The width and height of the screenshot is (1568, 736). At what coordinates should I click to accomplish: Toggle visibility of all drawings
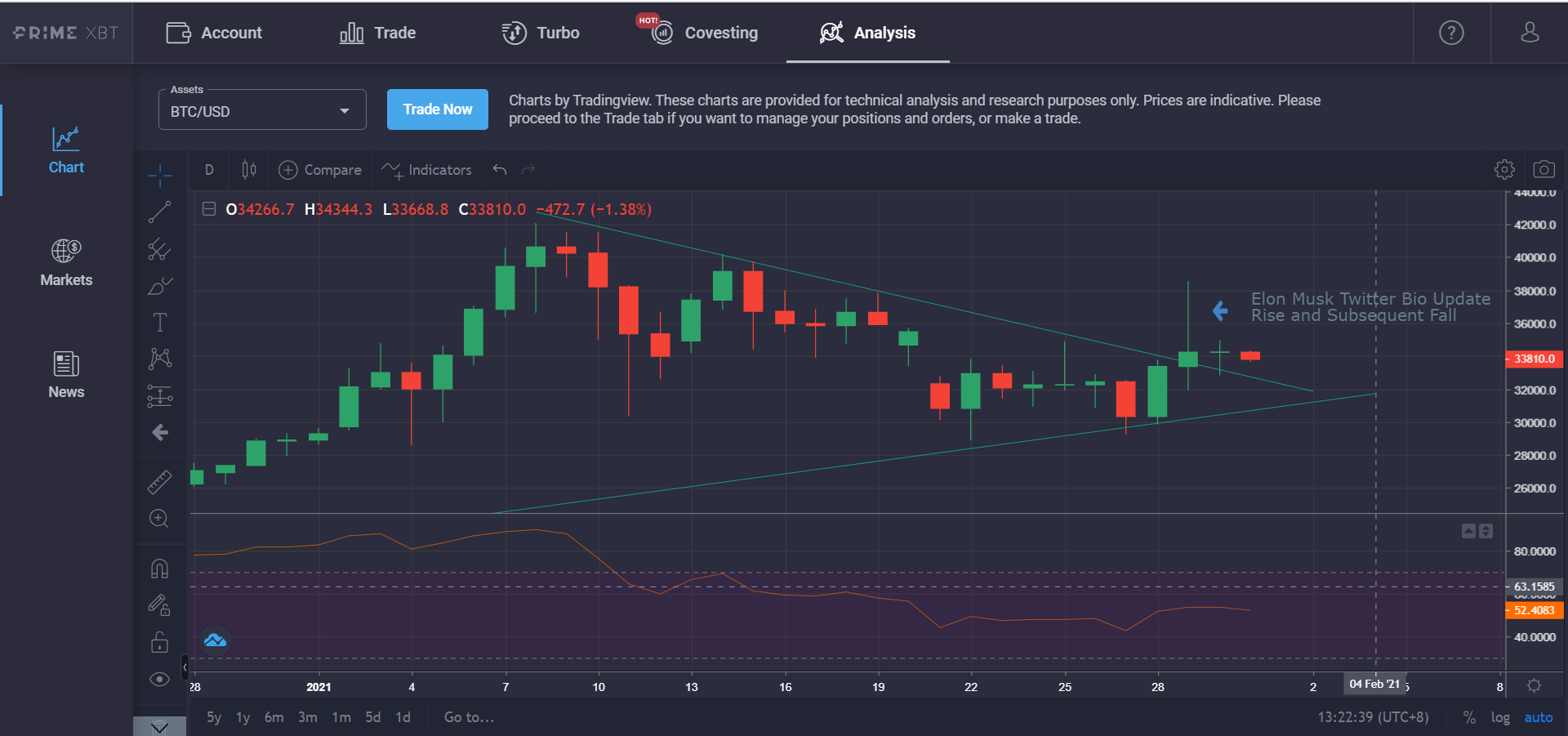coord(160,679)
